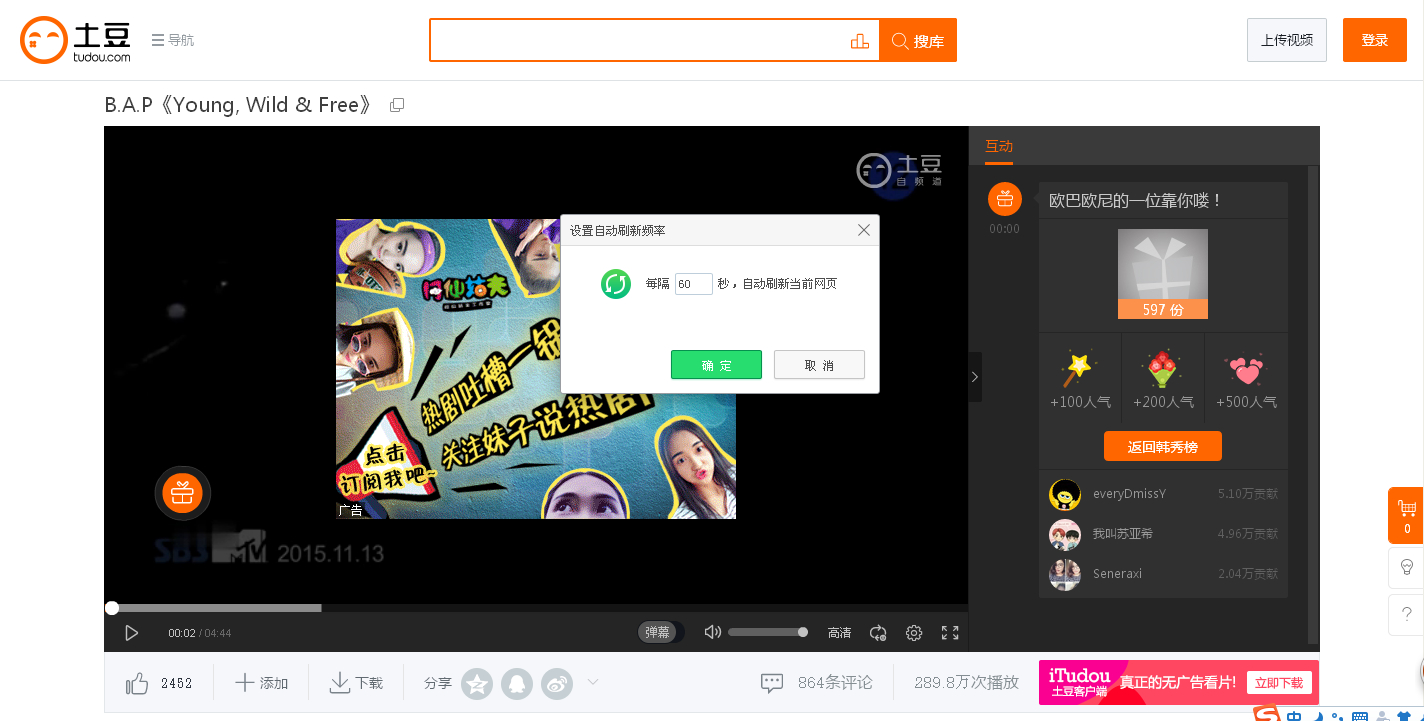Play the video with the play button
1424x721 pixels.
coord(131,633)
